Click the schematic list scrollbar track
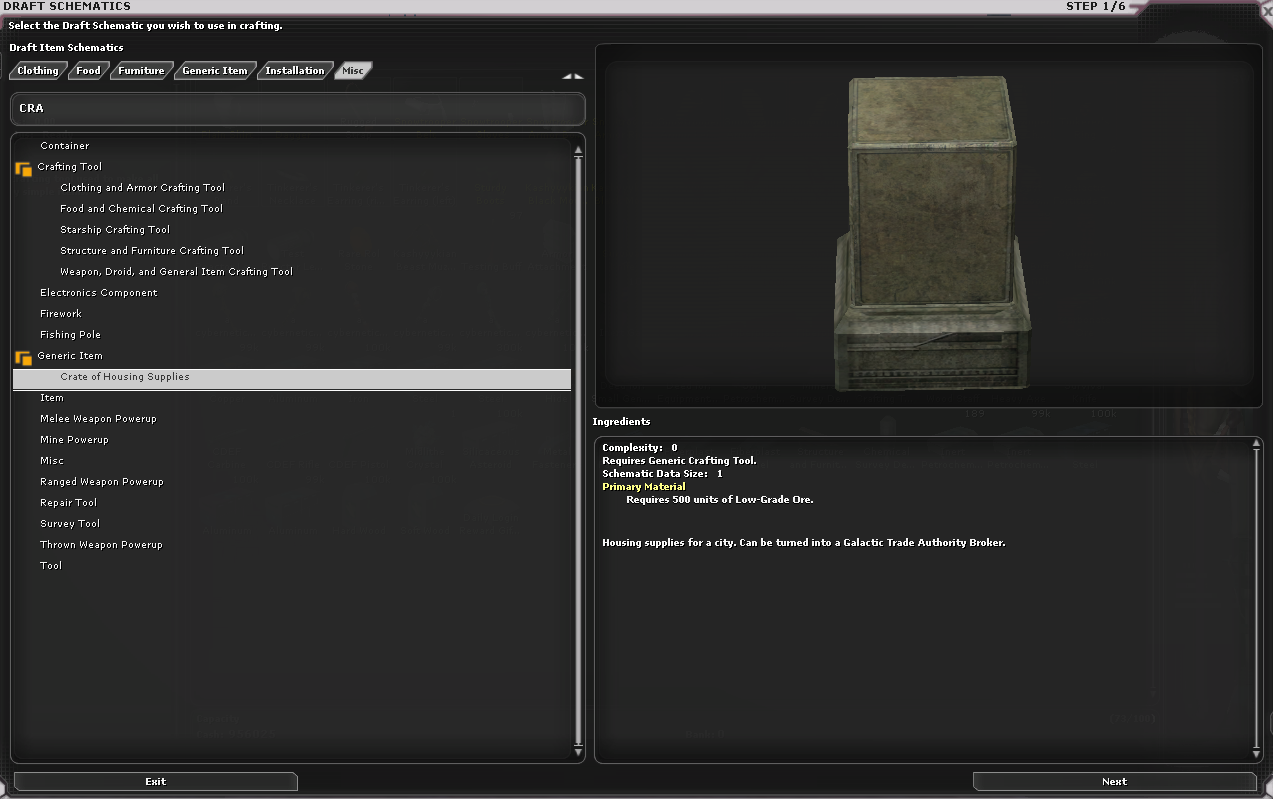This screenshot has height=799, width=1273. coord(578,450)
